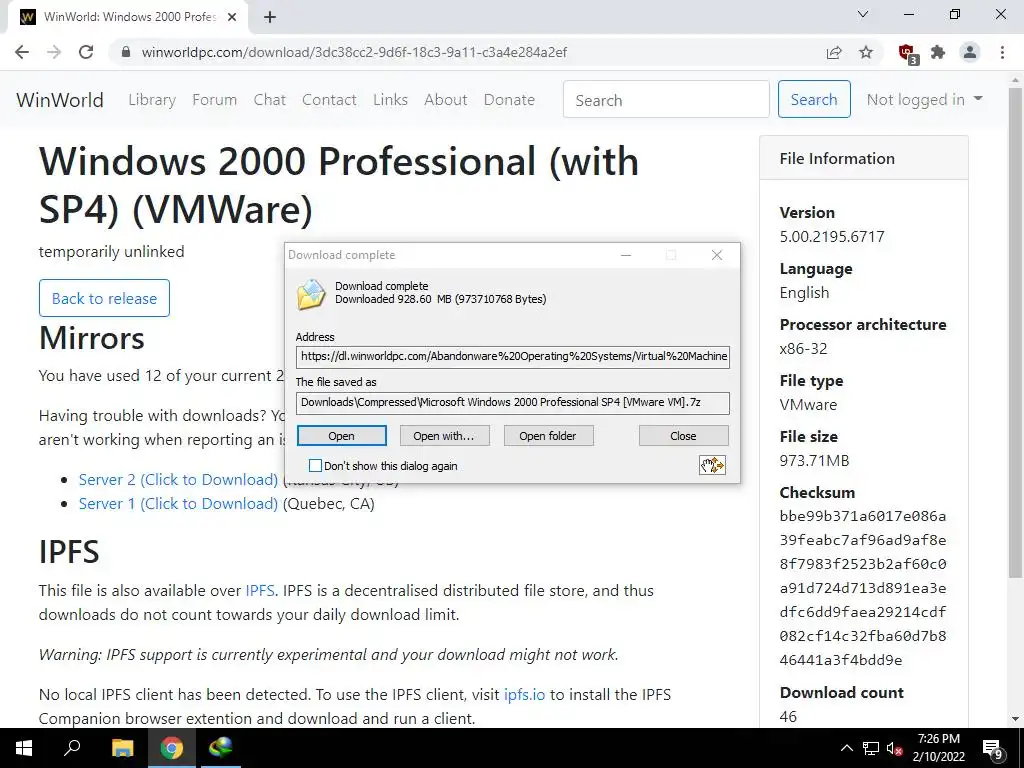Open the Donate nav item

click(x=509, y=99)
